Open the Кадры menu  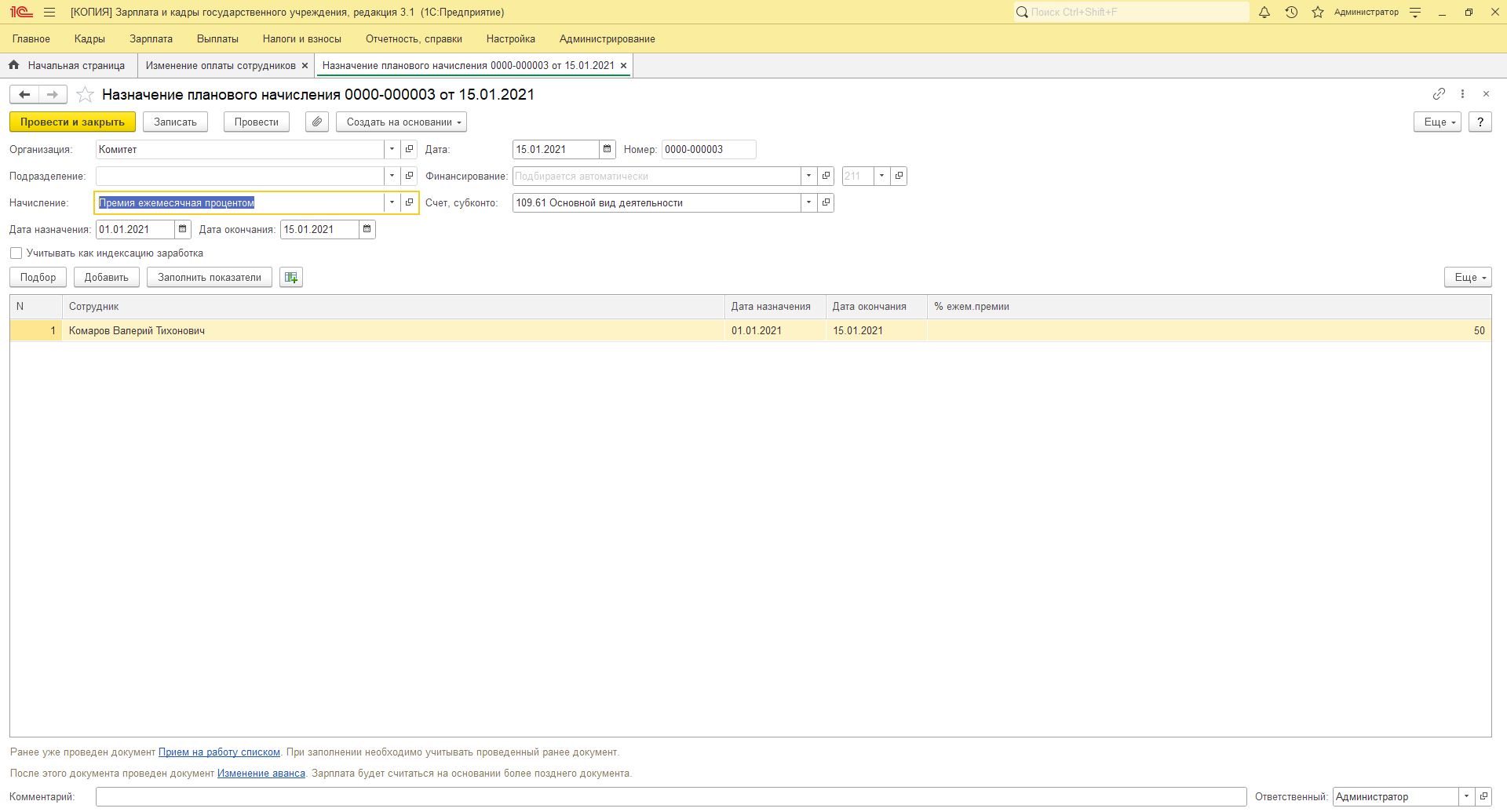coord(89,39)
